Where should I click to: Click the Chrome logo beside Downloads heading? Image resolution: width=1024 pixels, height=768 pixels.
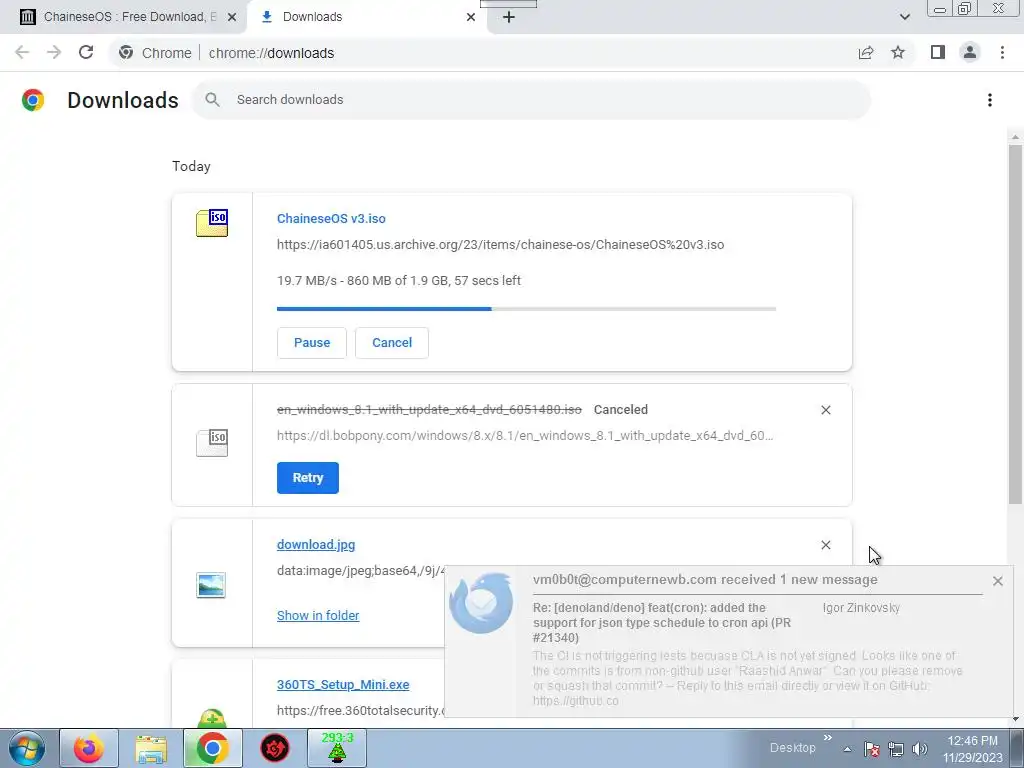[x=33, y=100]
